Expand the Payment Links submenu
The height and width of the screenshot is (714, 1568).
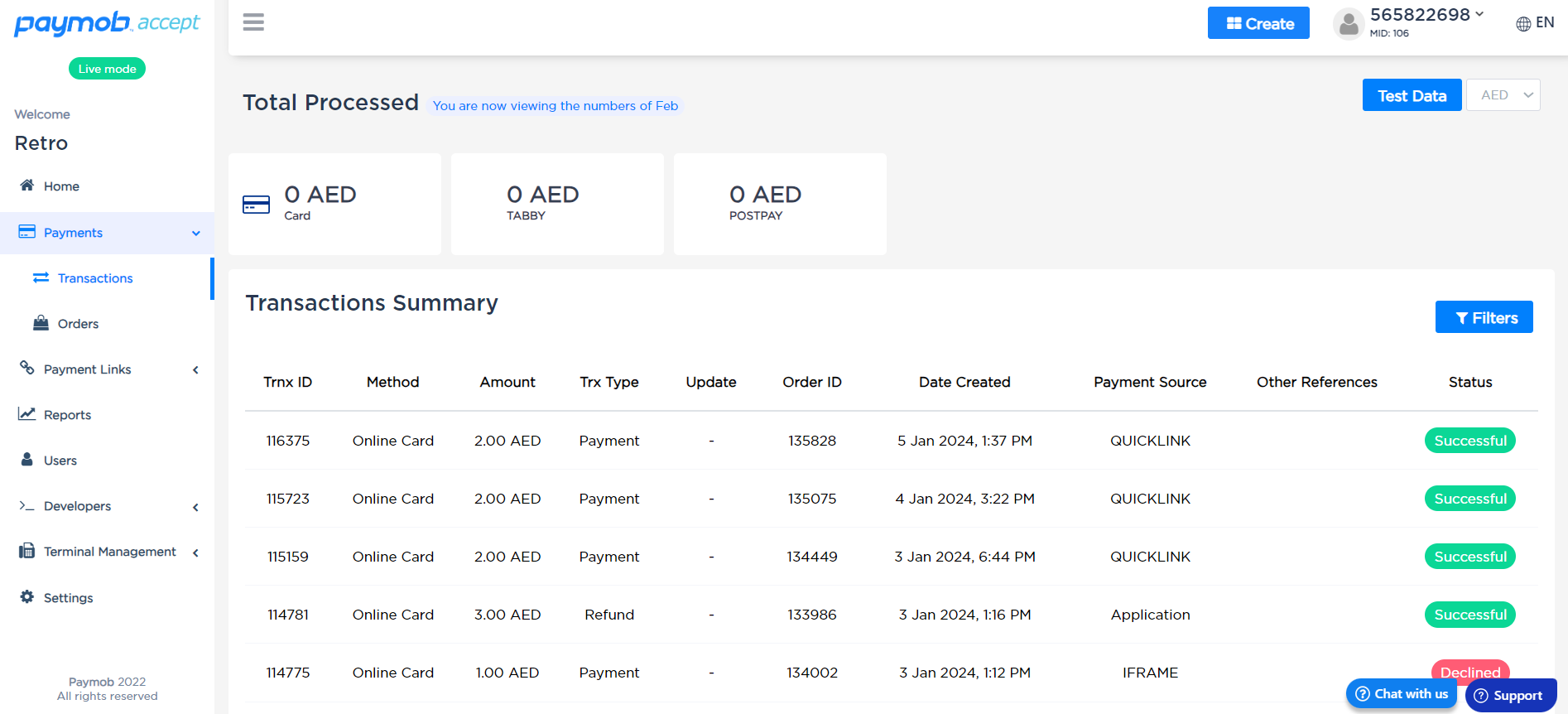pyautogui.click(x=195, y=370)
